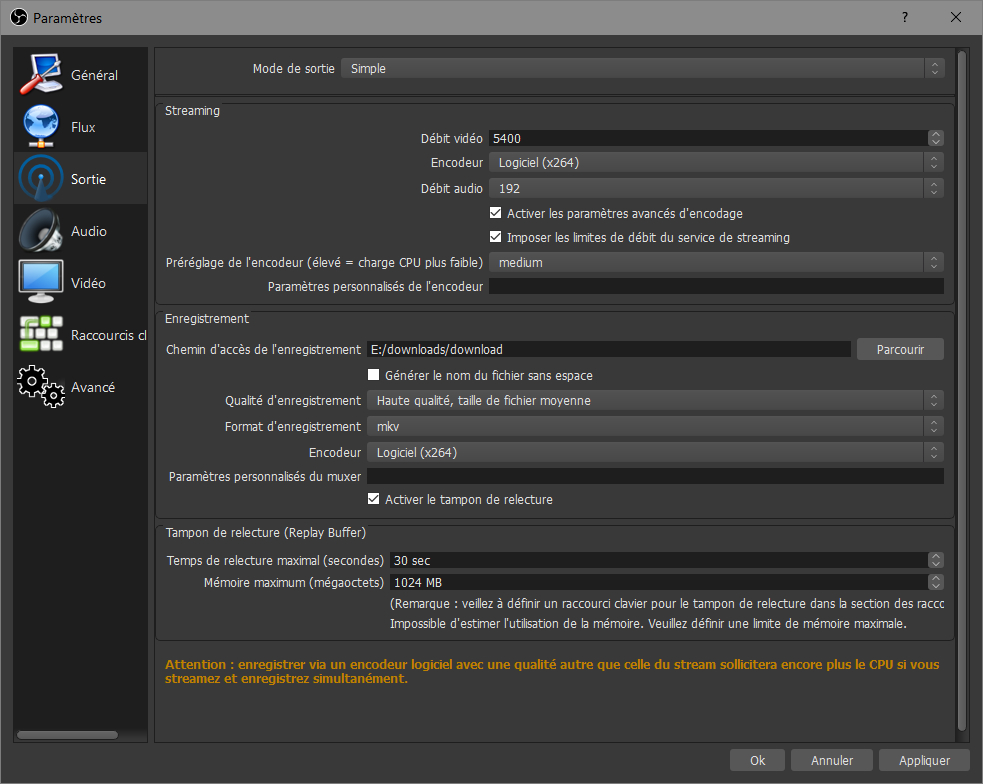983x784 pixels.
Task: Click the Parcourir button
Action: coord(900,349)
